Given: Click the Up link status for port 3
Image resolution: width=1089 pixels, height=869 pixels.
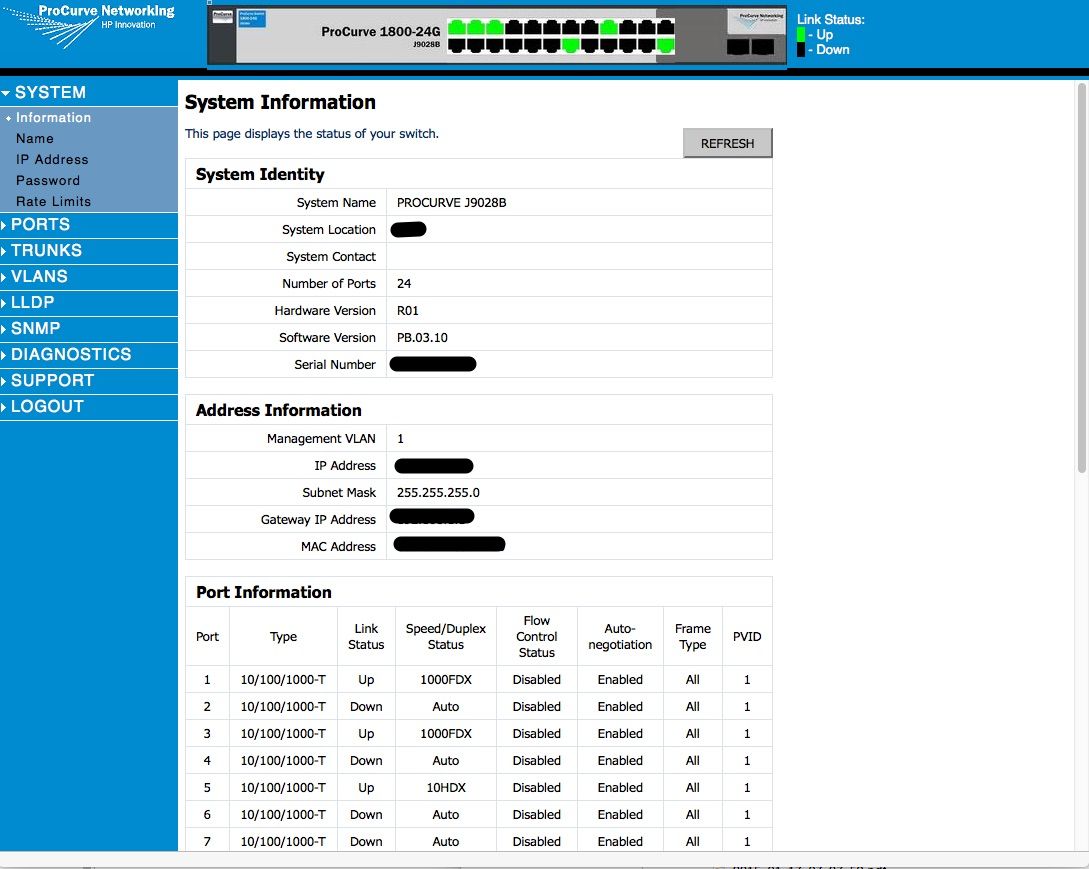Looking at the screenshot, I should (x=366, y=734).
